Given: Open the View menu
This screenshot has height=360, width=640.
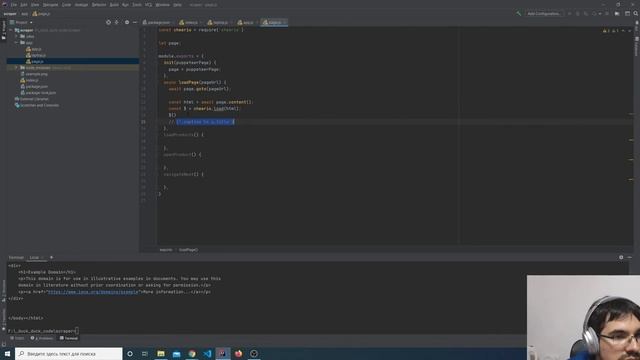Looking at the screenshot, I should (x=35, y=5).
